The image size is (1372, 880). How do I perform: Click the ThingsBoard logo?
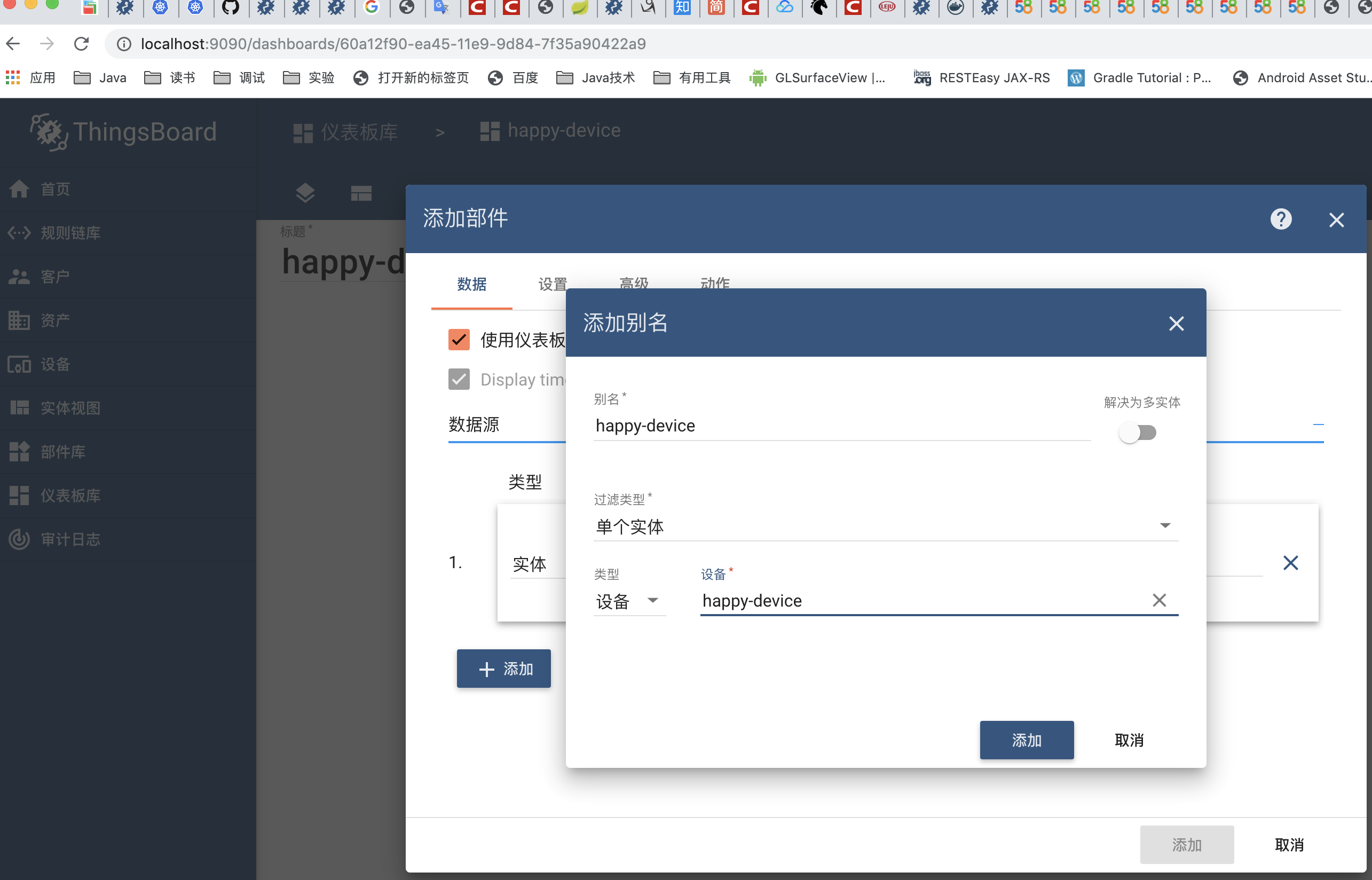[123, 132]
